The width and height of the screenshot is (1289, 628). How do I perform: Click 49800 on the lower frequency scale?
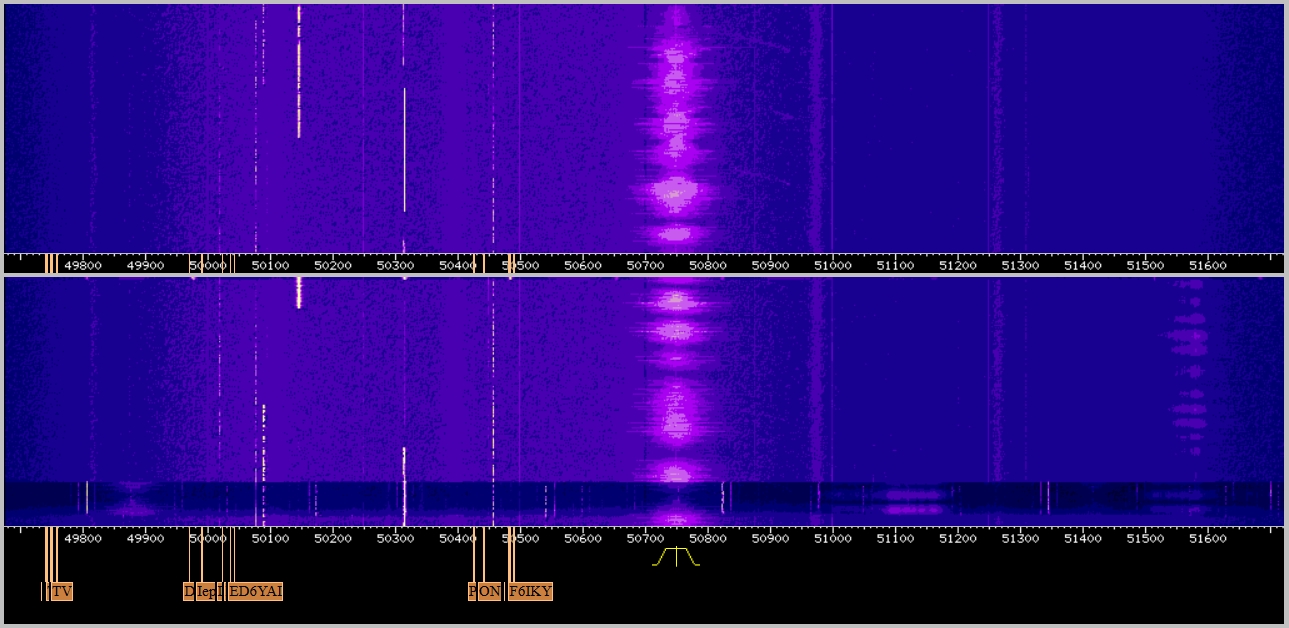tap(83, 538)
